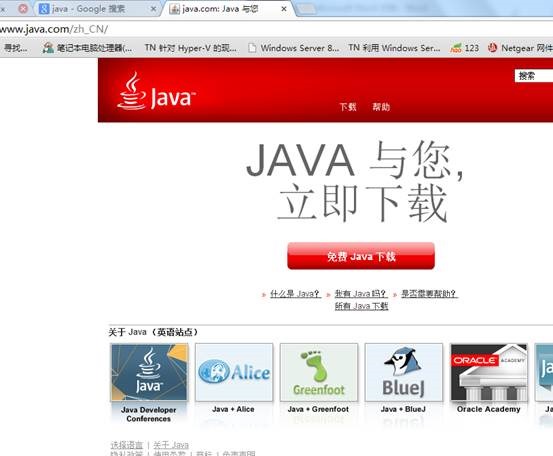The image size is (553, 456).
Task: Click the TN Hyper-V bookmark
Action: [x=190, y=48]
